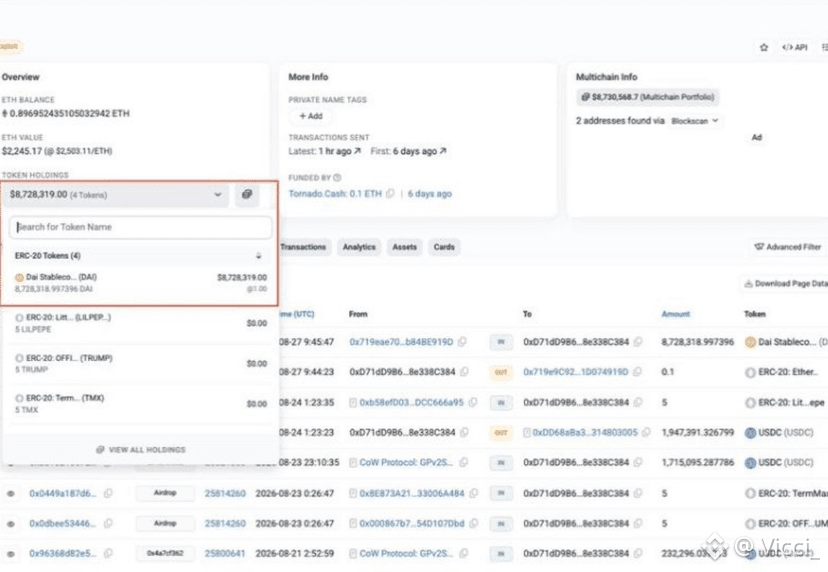
Task: Click VIEW ALL HOLDINGS
Action: [141, 450]
